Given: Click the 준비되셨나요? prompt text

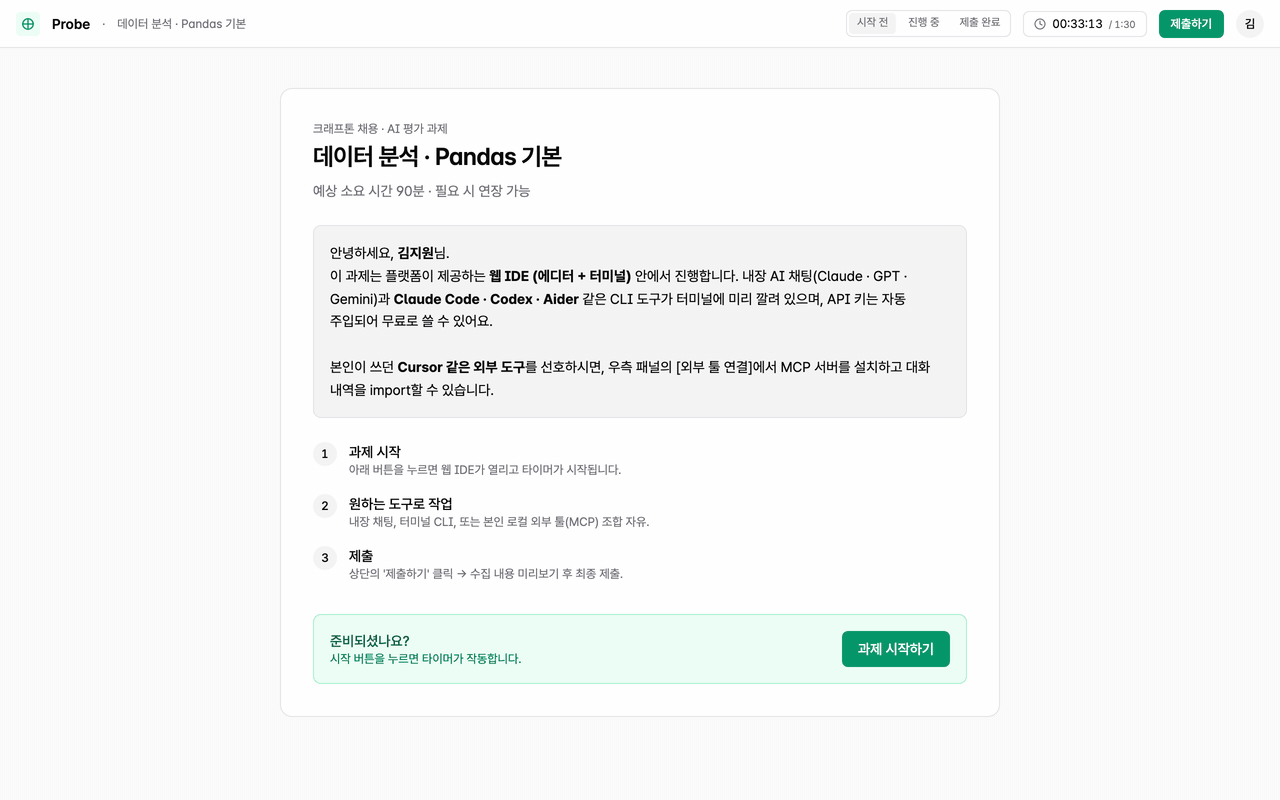Looking at the screenshot, I should tap(370, 641).
